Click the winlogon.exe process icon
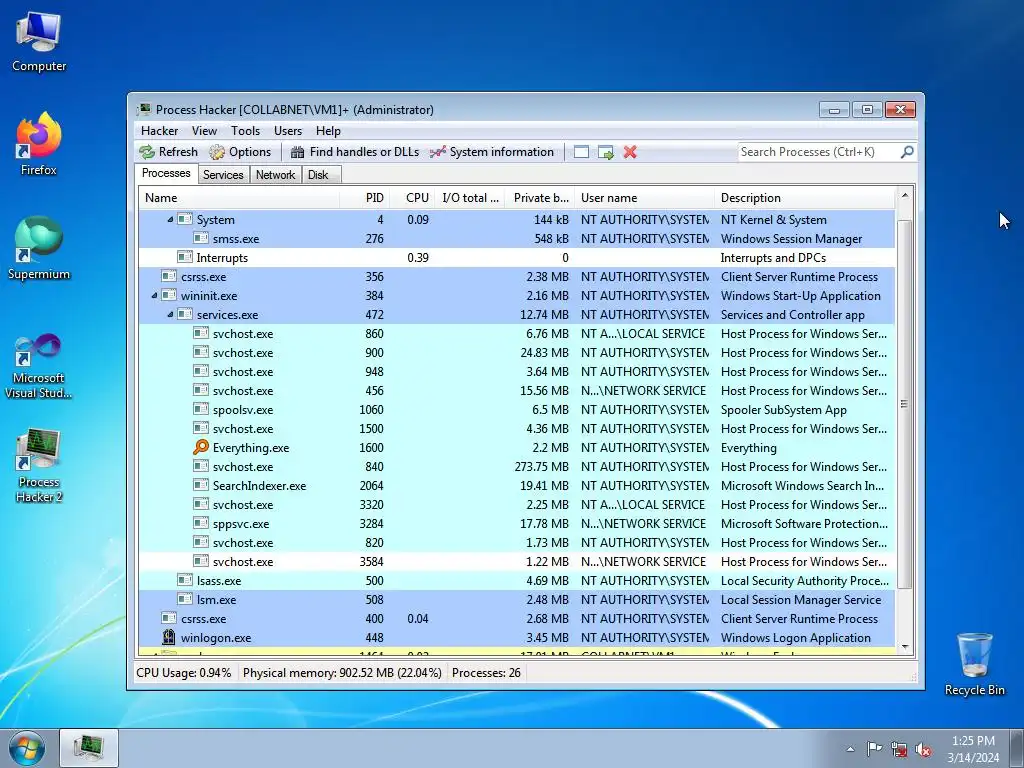 pos(169,637)
